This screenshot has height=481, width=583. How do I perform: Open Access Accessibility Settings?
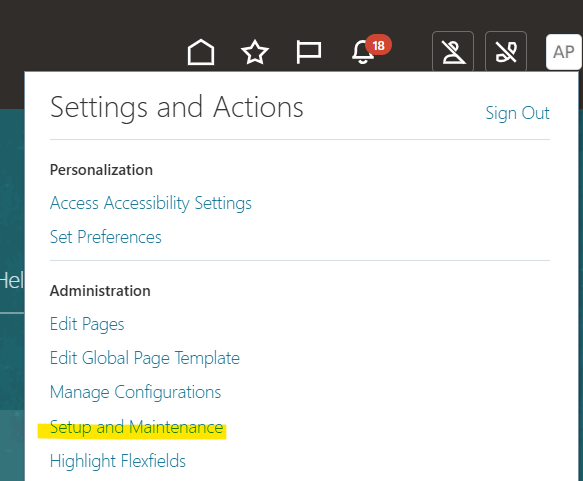(x=151, y=203)
